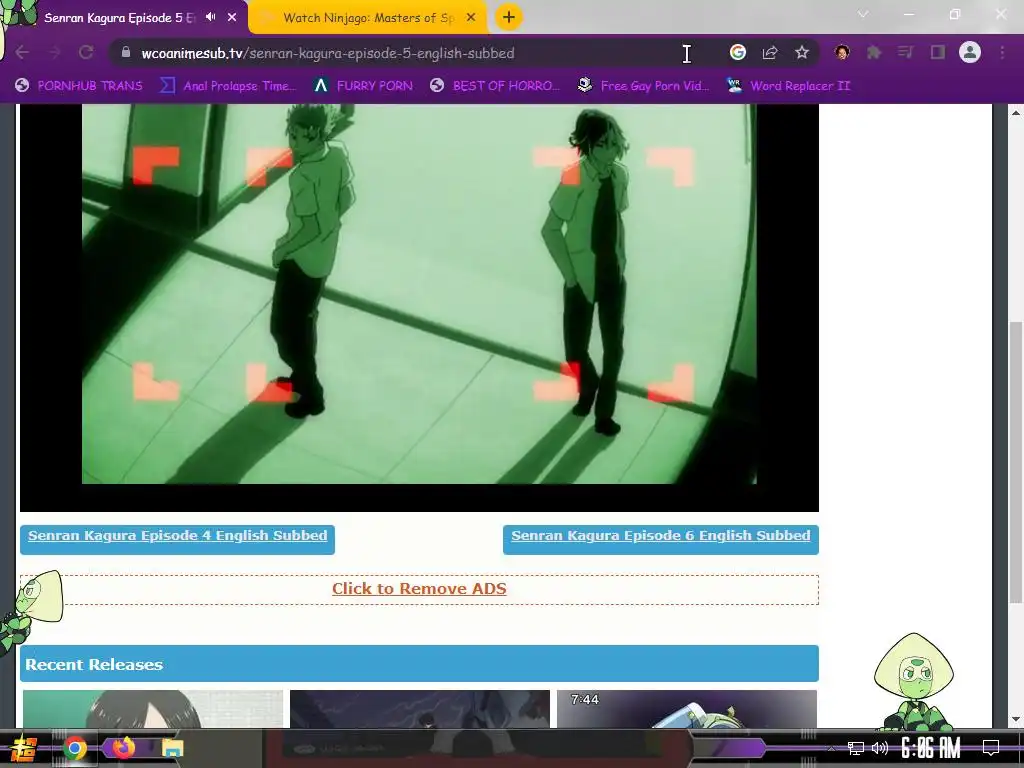Open the Recent Releases thumbnail marked 7:44

pos(687,709)
